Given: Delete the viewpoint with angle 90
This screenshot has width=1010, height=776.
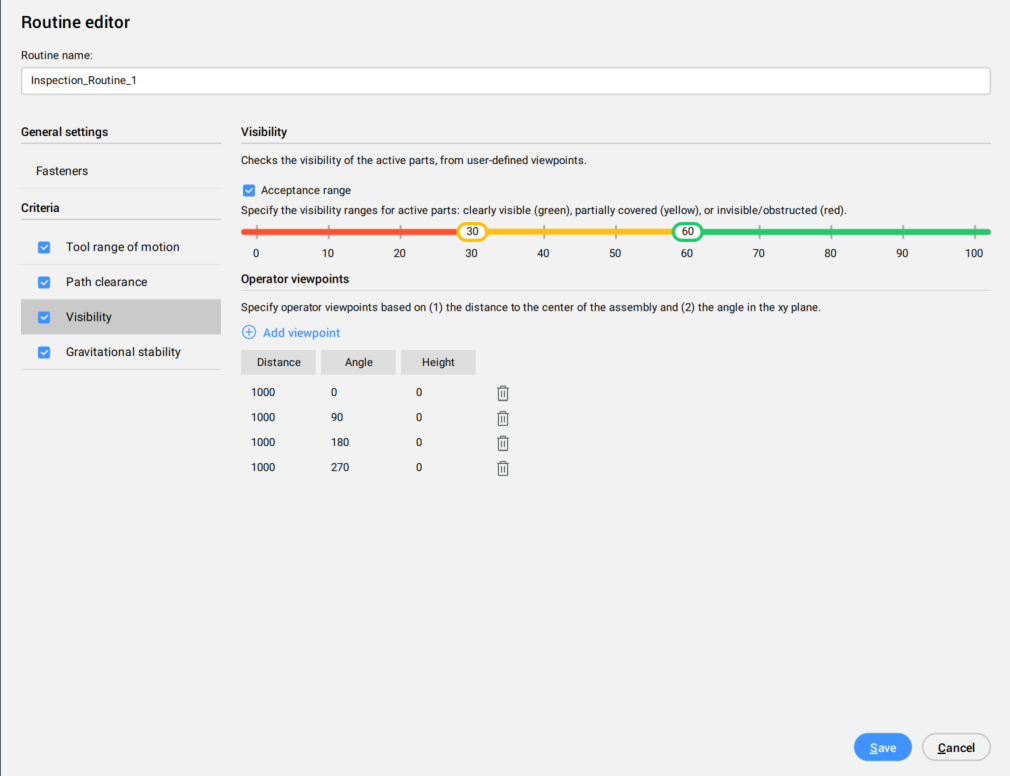Looking at the screenshot, I should [x=503, y=418].
